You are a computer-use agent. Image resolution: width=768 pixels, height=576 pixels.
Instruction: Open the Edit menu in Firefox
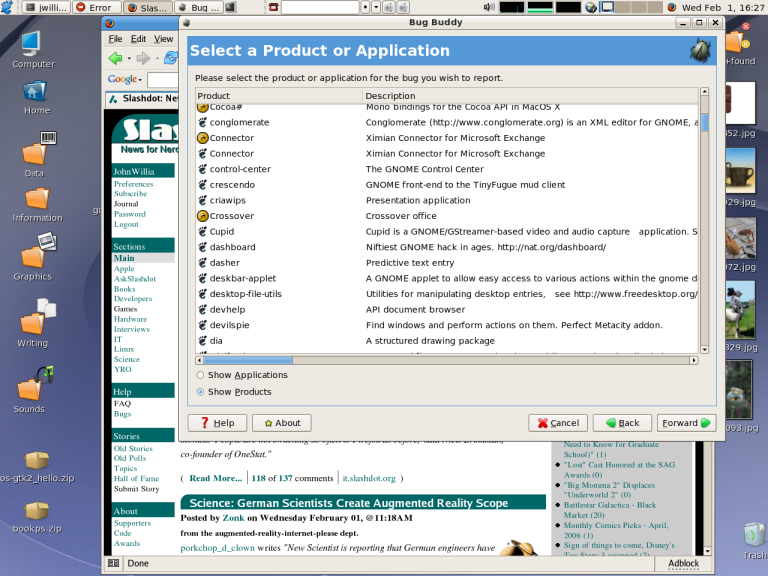[x=138, y=39]
